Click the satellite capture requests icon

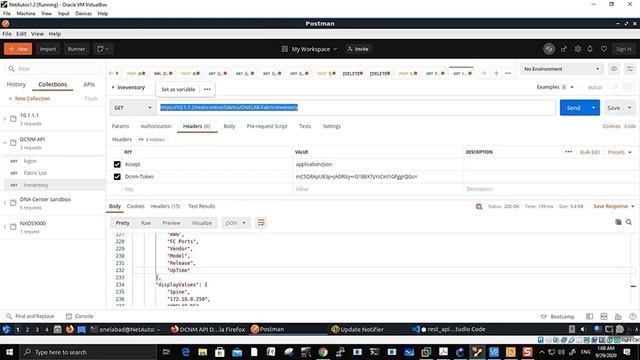(x=564, y=49)
